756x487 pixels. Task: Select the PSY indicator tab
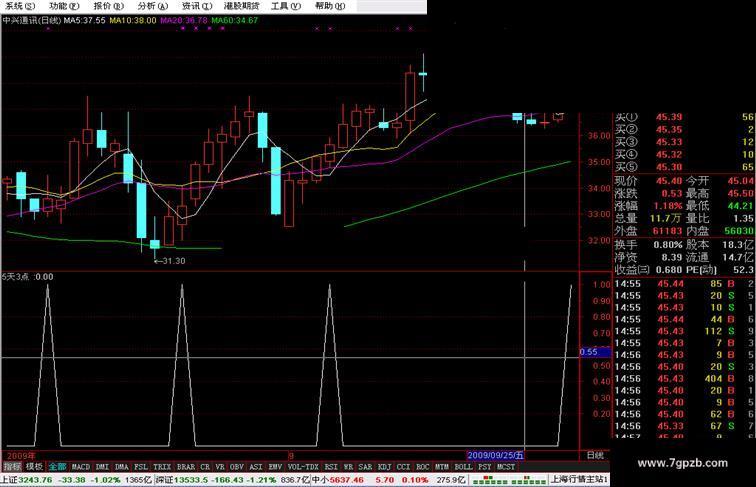485,467
